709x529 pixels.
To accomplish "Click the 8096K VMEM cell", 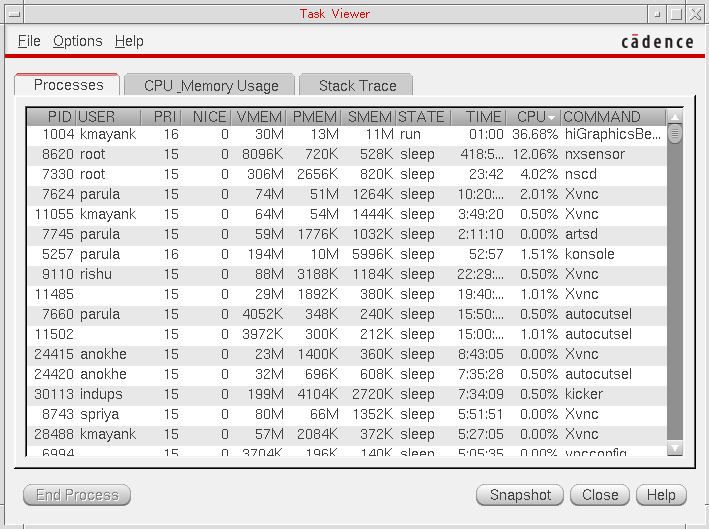I will (262, 154).
